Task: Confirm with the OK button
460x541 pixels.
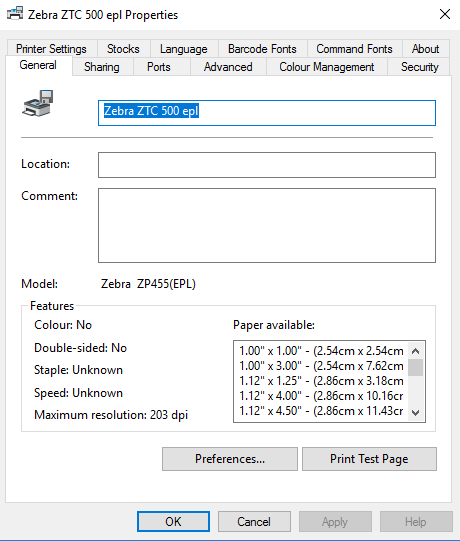Action: [x=173, y=522]
